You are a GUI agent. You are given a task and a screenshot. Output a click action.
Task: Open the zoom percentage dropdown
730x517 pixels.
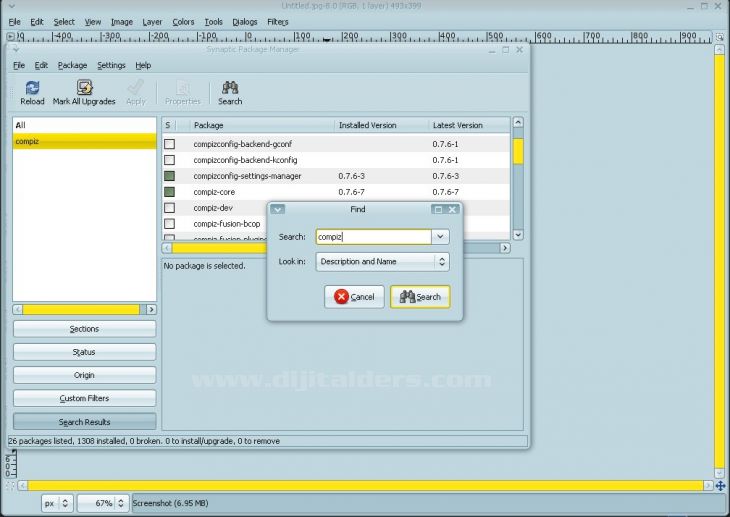pyautogui.click(x=121, y=503)
